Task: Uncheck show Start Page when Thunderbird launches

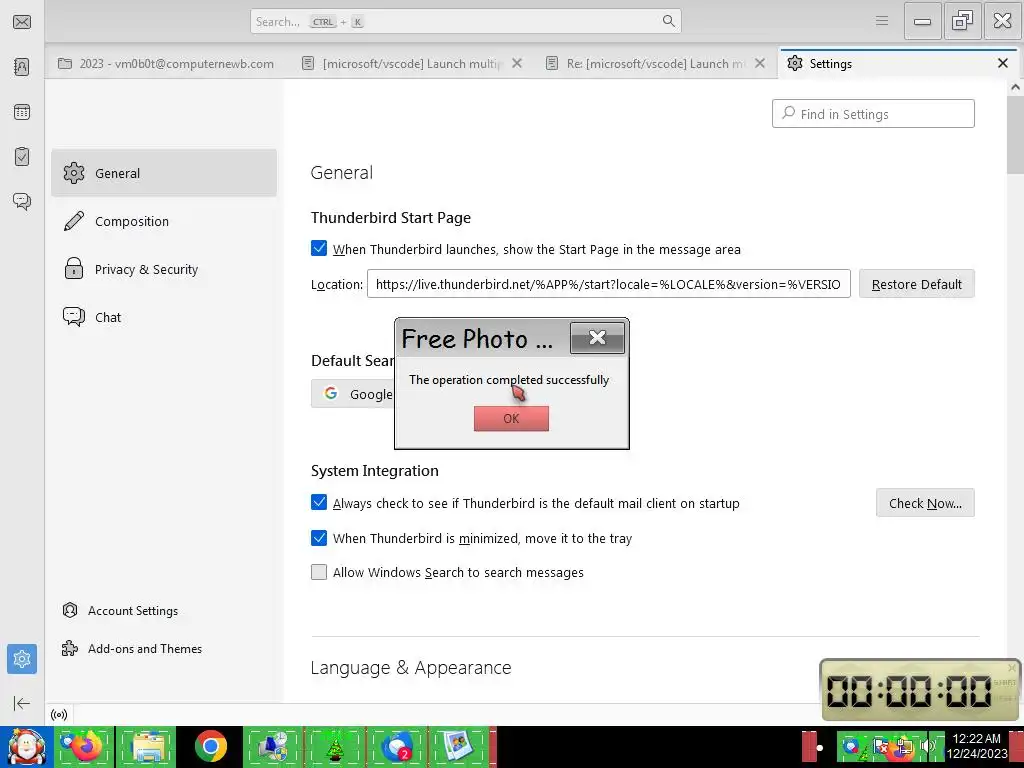Action: (x=319, y=249)
